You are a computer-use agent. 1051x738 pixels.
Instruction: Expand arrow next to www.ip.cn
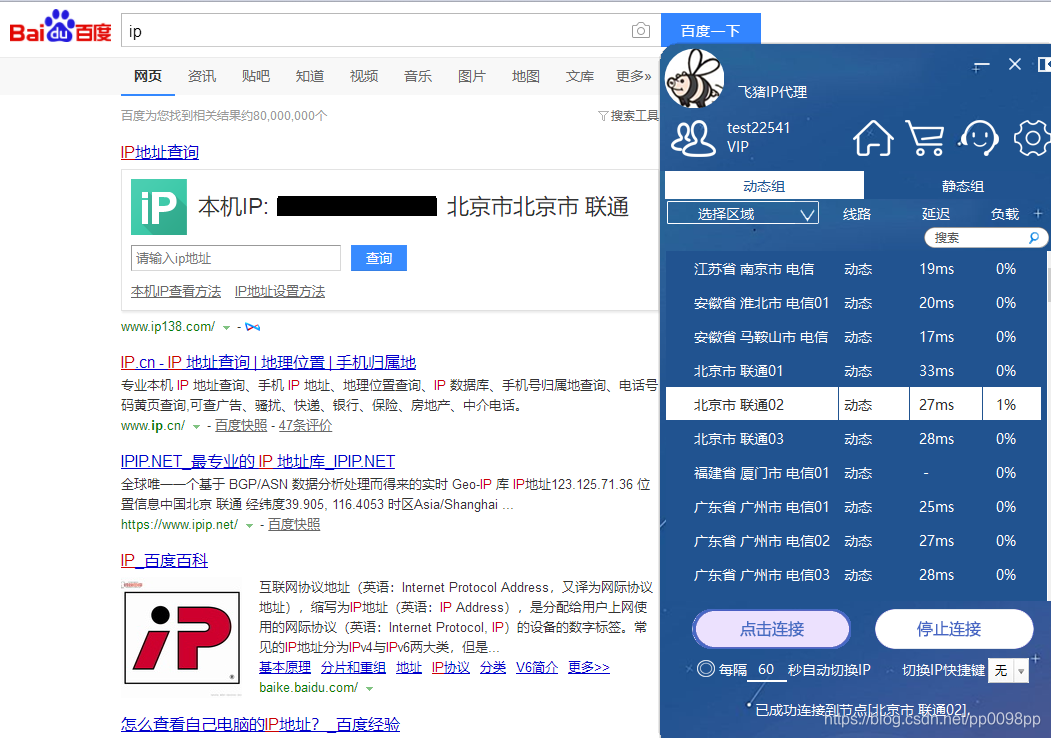tap(196, 426)
